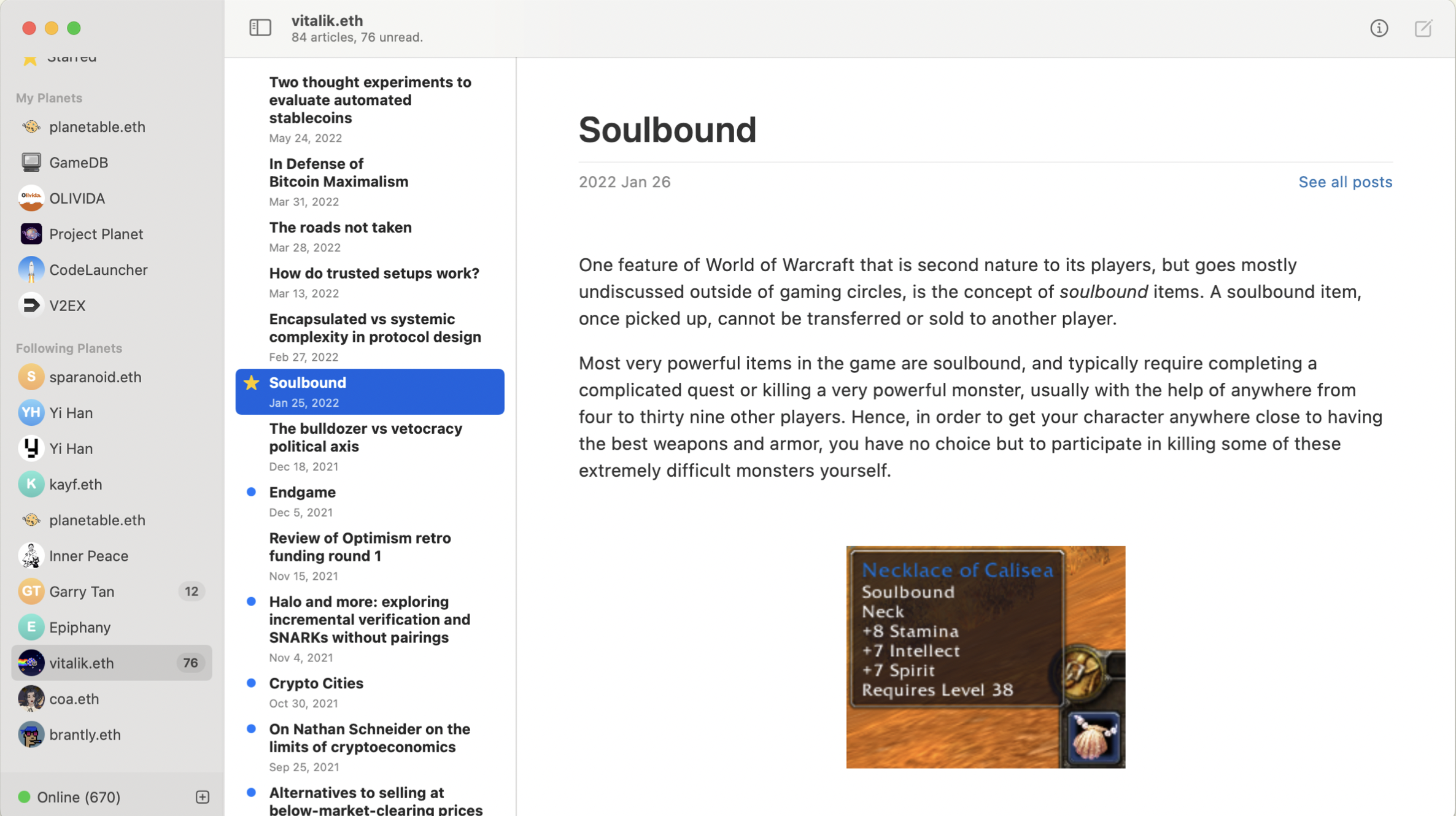Click the Soulbound article heading
This screenshot has height=816, width=1456.
click(x=667, y=129)
